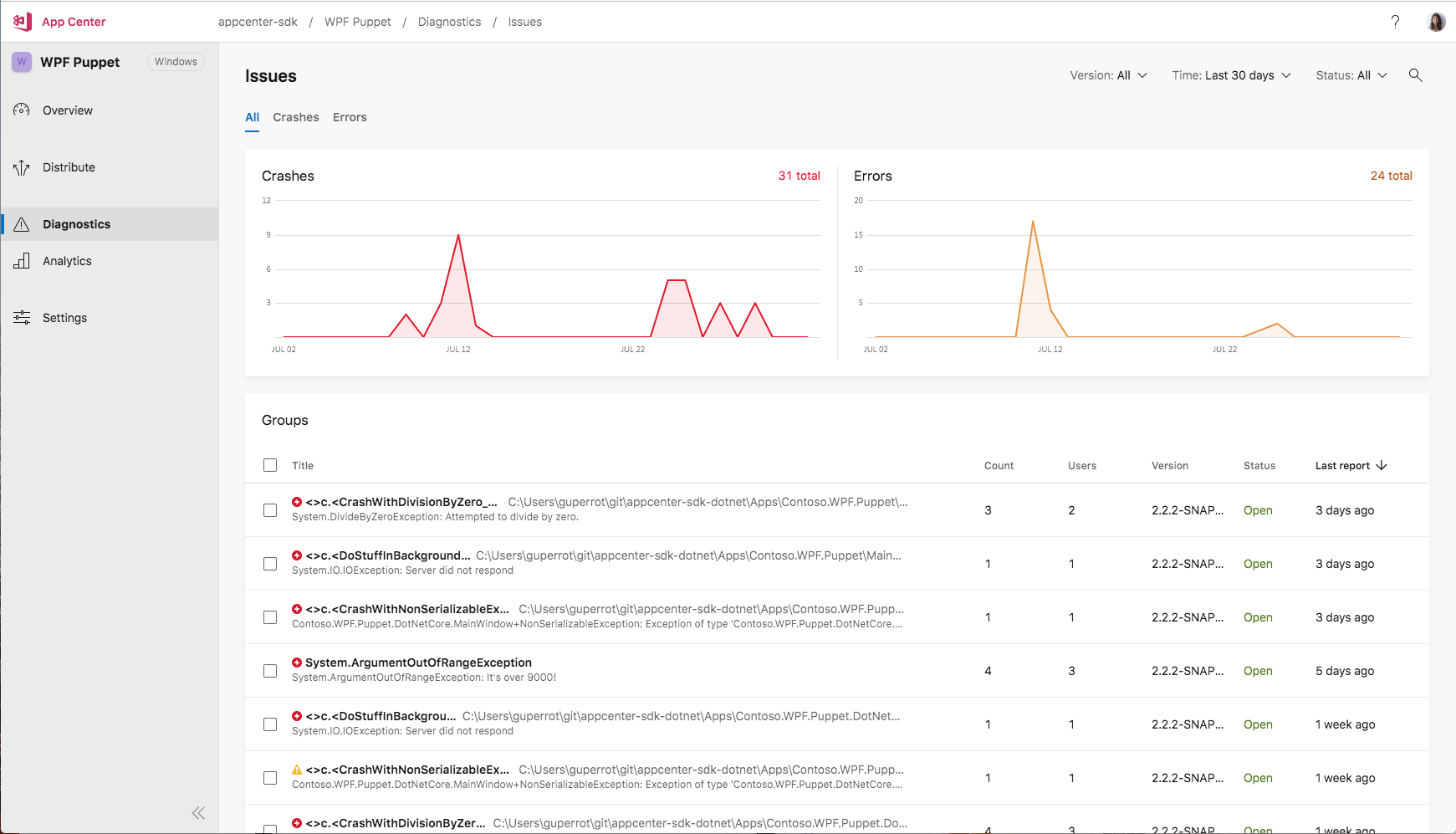This screenshot has width=1456, height=834.
Task: Select checkbox for first CrashWithDivisionByZero row
Action: (x=270, y=510)
